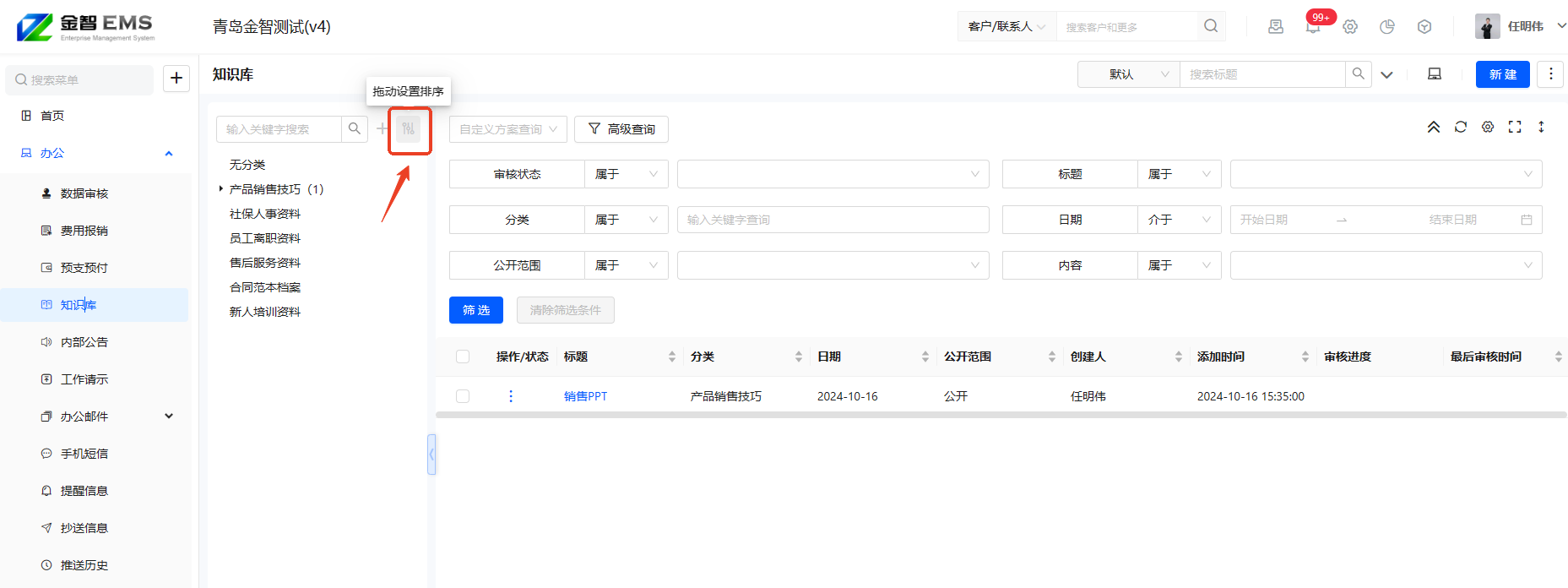The height and width of the screenshot is (588, 1568).
Task: Click the add category plus icon
Action: coord(382,128)
